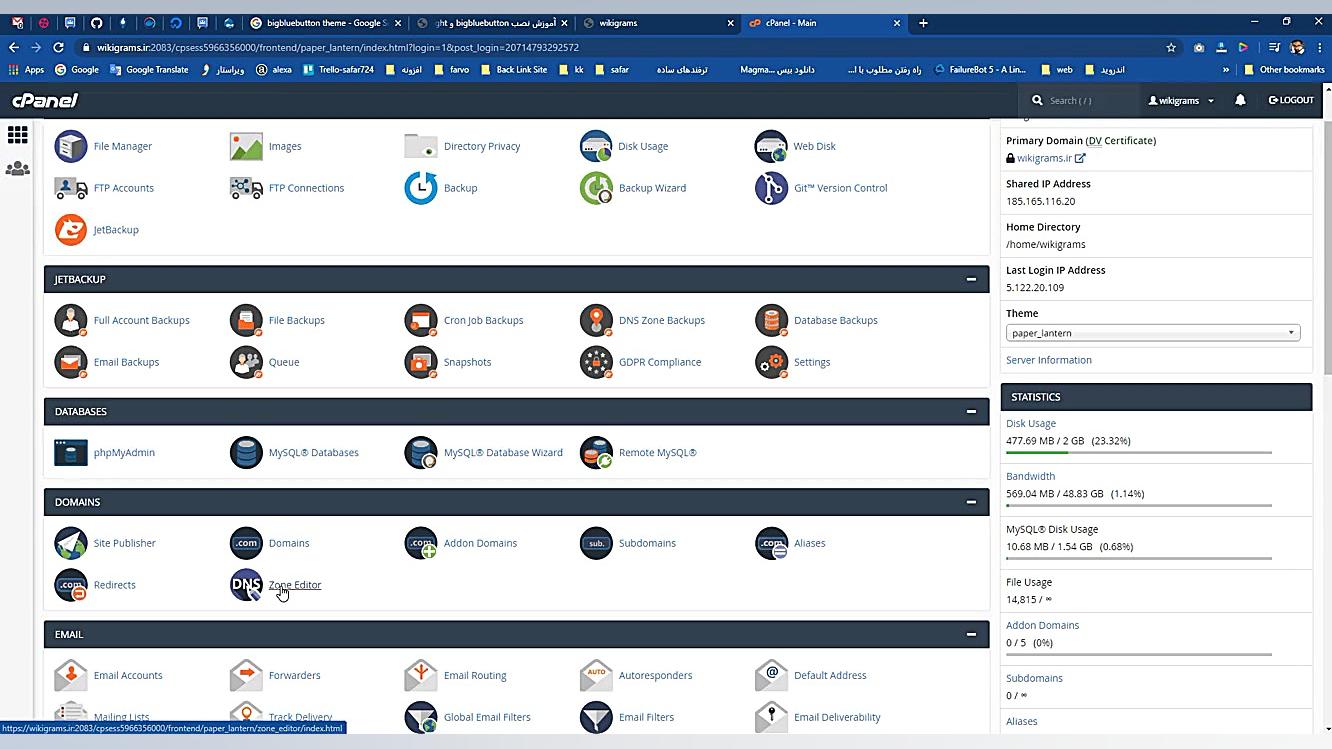Click the Email Backups icon
The width and height of the screenshot is (1332, 749).
click(71, 362)
